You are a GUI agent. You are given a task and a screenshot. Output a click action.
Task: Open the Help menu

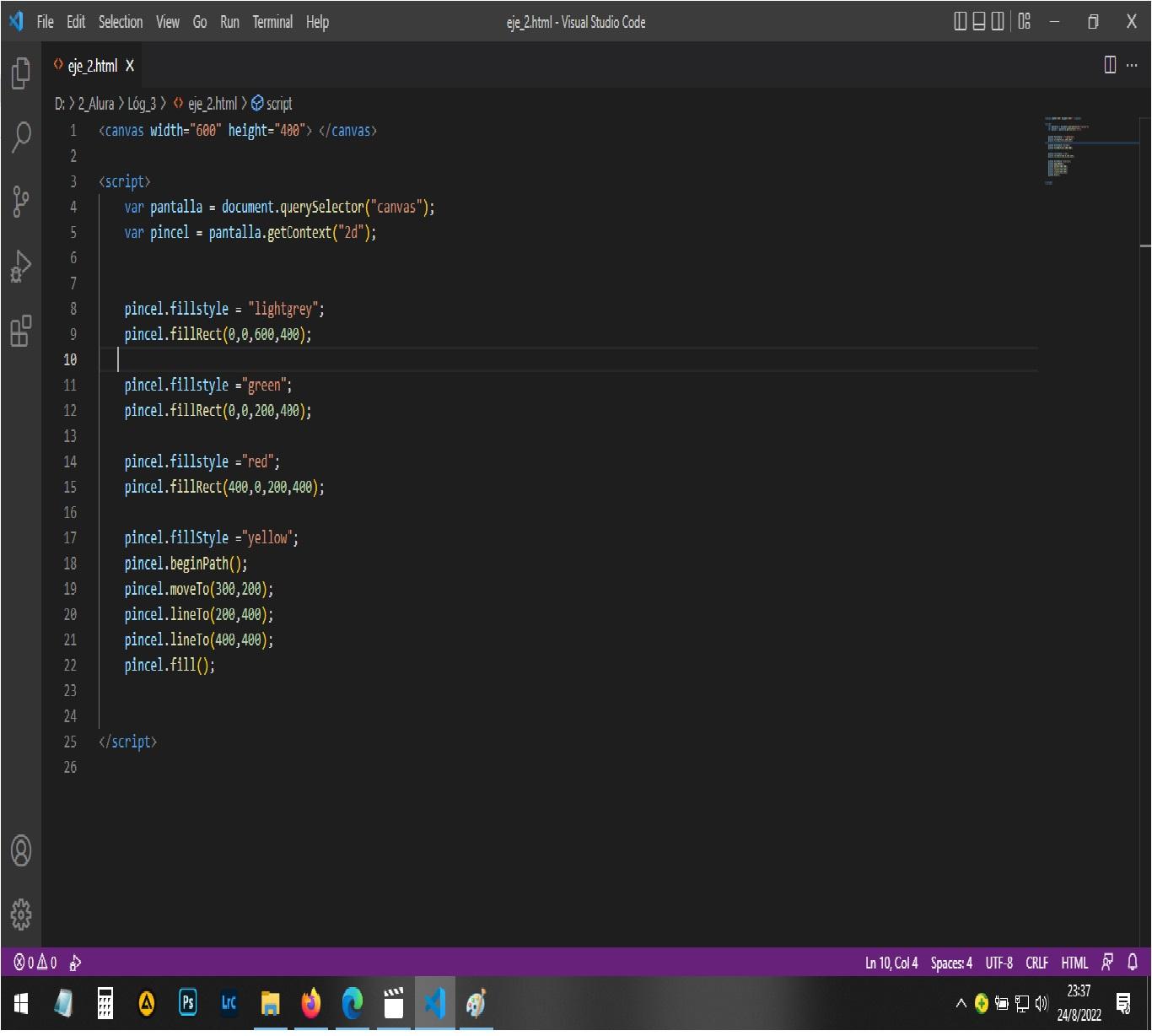click(x=317, y=22)
